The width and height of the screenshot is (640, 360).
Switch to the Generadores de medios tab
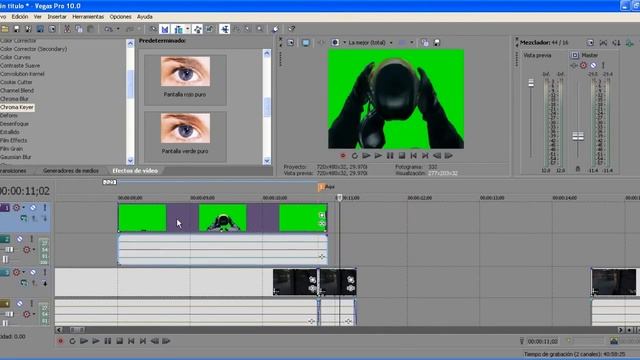click(x=71, y=171)
